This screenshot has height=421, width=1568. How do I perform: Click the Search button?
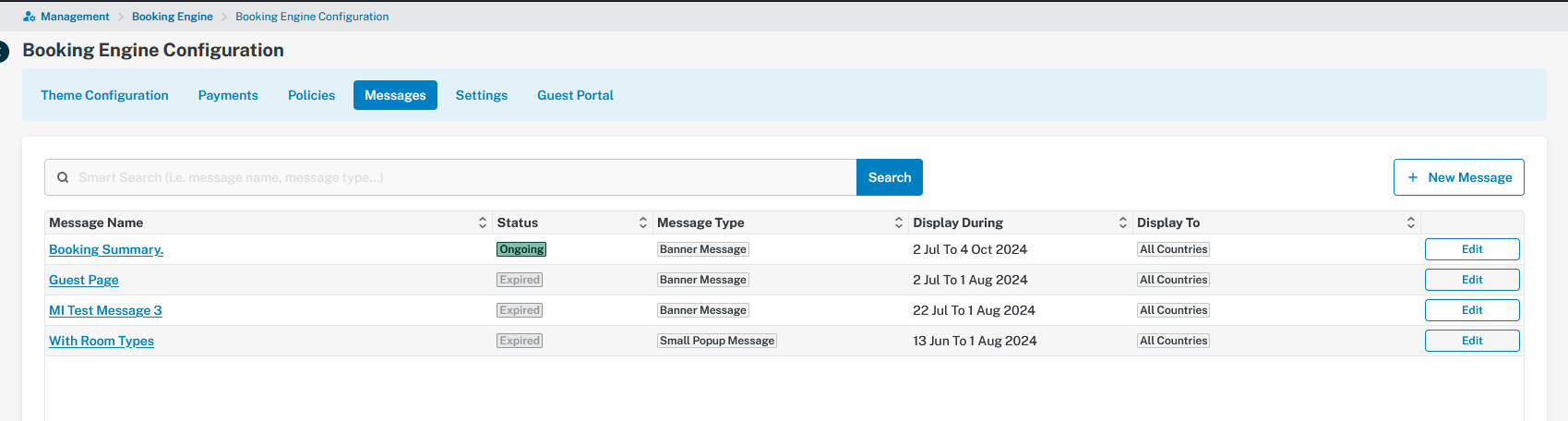pos(890,177)
